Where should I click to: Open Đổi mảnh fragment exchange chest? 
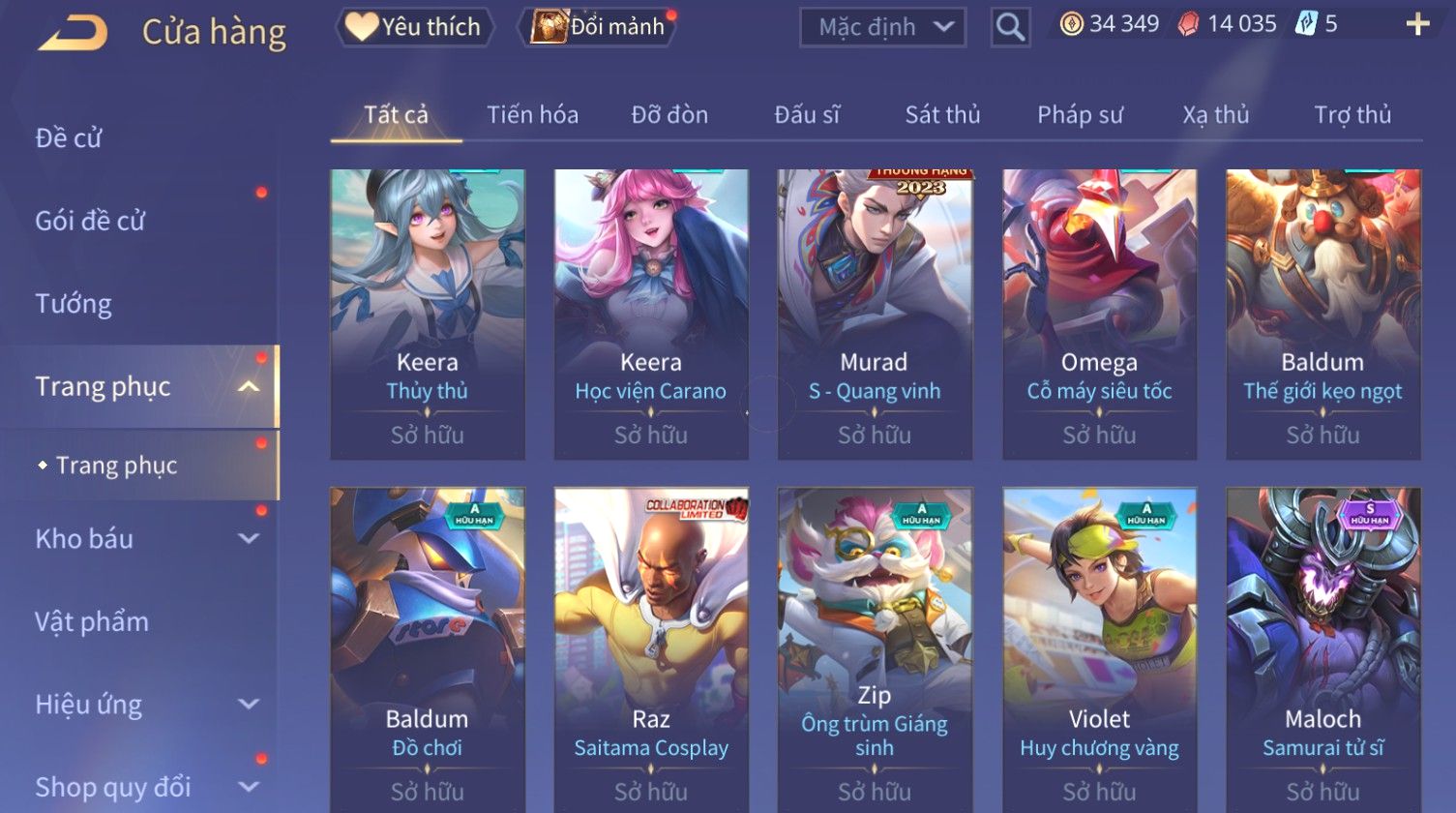(x=598, y=27)
